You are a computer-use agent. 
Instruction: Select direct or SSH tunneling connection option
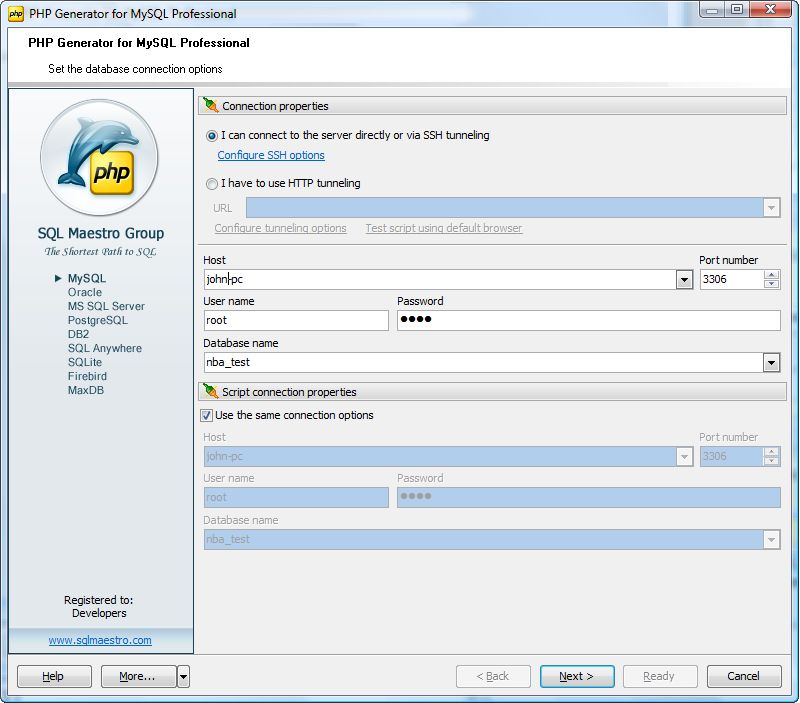211,135
